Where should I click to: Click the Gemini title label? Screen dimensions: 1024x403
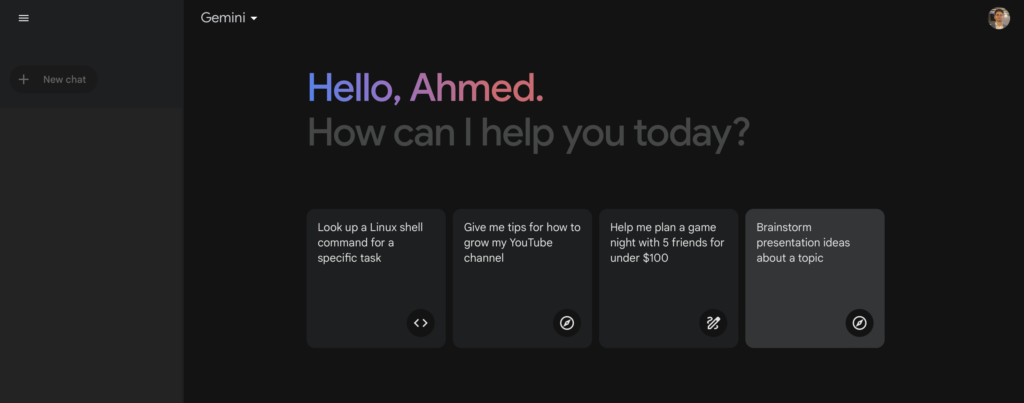coord(222,18)
